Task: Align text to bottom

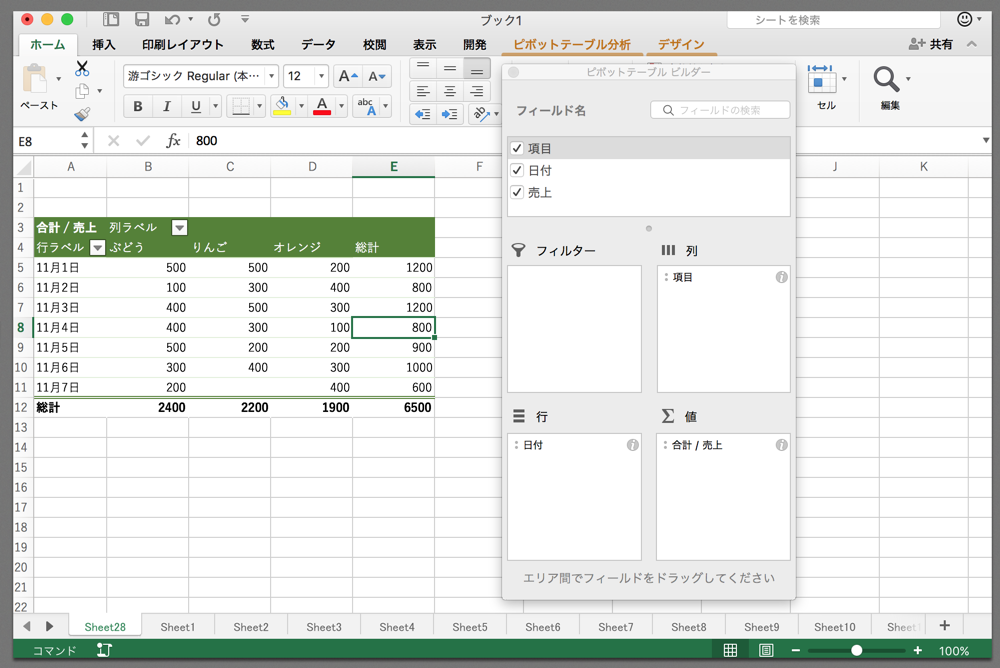Action: (x=476, y=68)
